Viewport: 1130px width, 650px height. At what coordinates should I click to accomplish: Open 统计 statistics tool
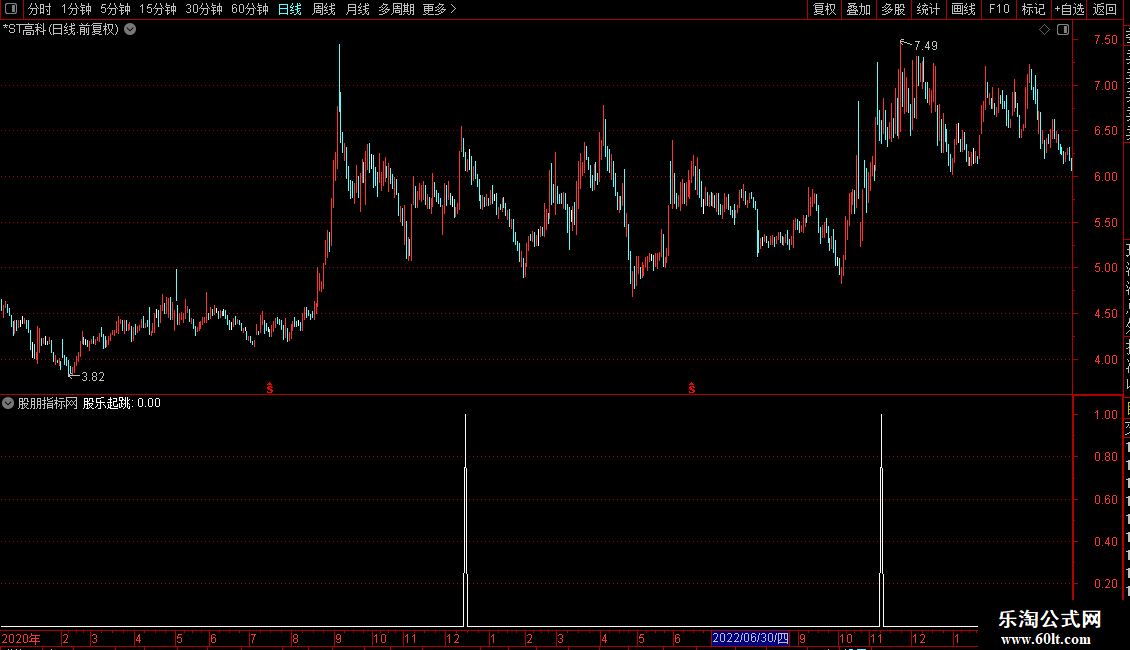927,9
